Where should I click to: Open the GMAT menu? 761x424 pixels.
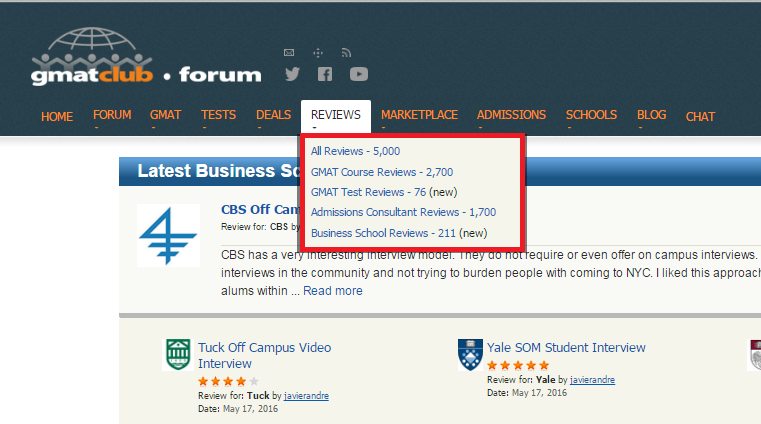click(x=165, y=115)
